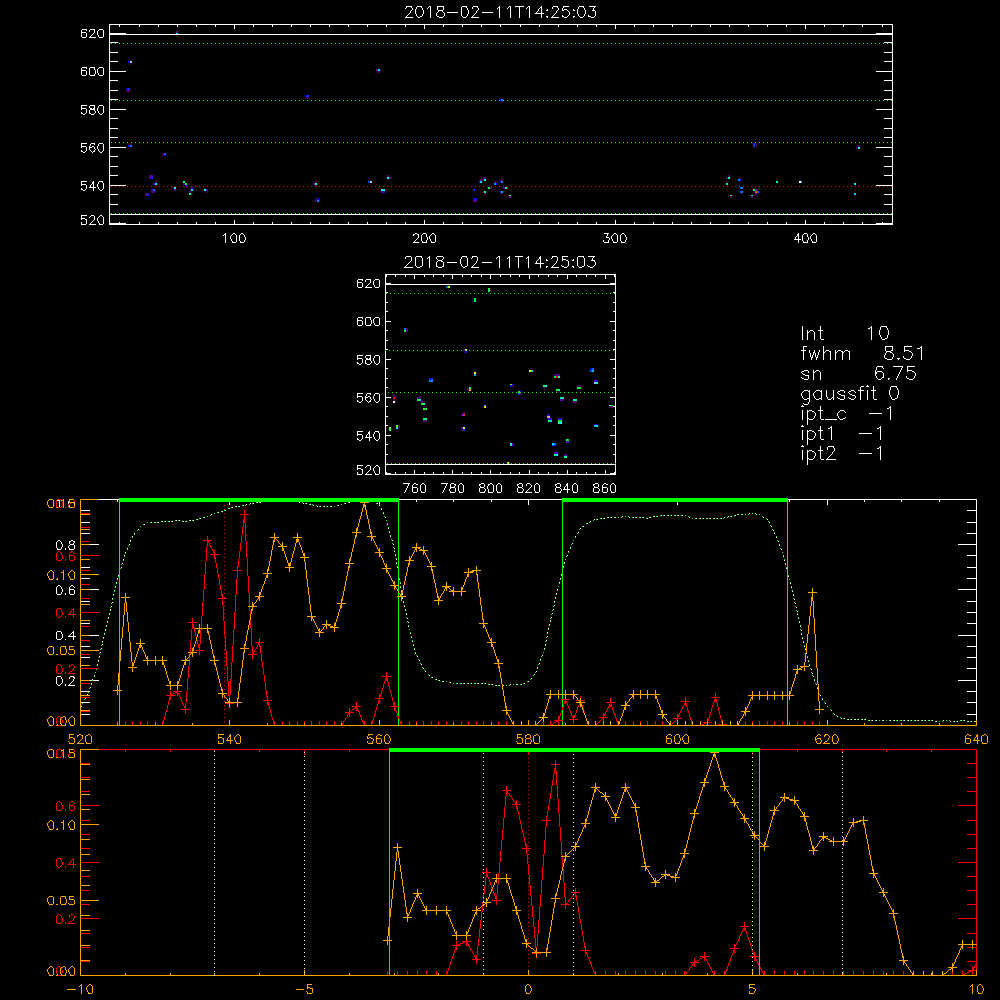Select the 'ipt2 -1' readout text
Image resolution: width=1000 pixels, height=1000 pixels.
(842, 454)
